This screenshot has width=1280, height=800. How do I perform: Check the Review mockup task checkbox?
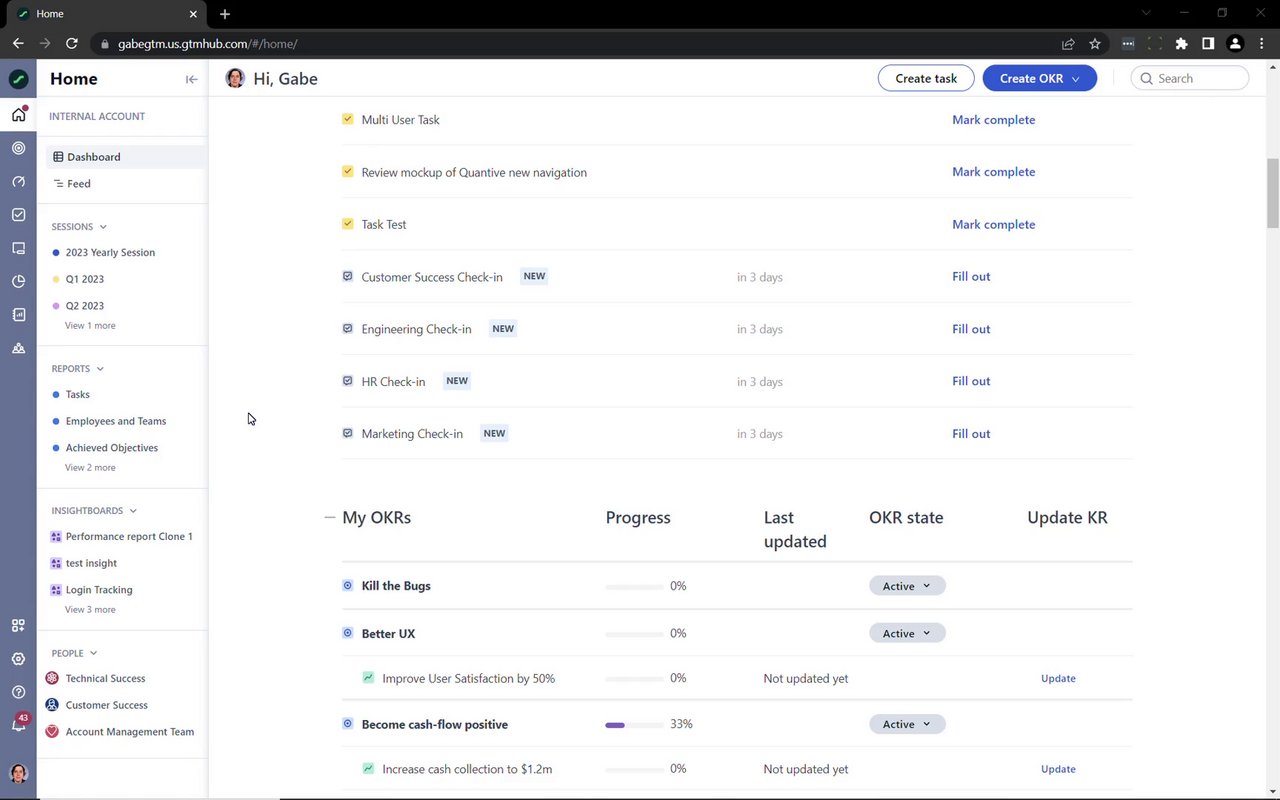(347, 172)
